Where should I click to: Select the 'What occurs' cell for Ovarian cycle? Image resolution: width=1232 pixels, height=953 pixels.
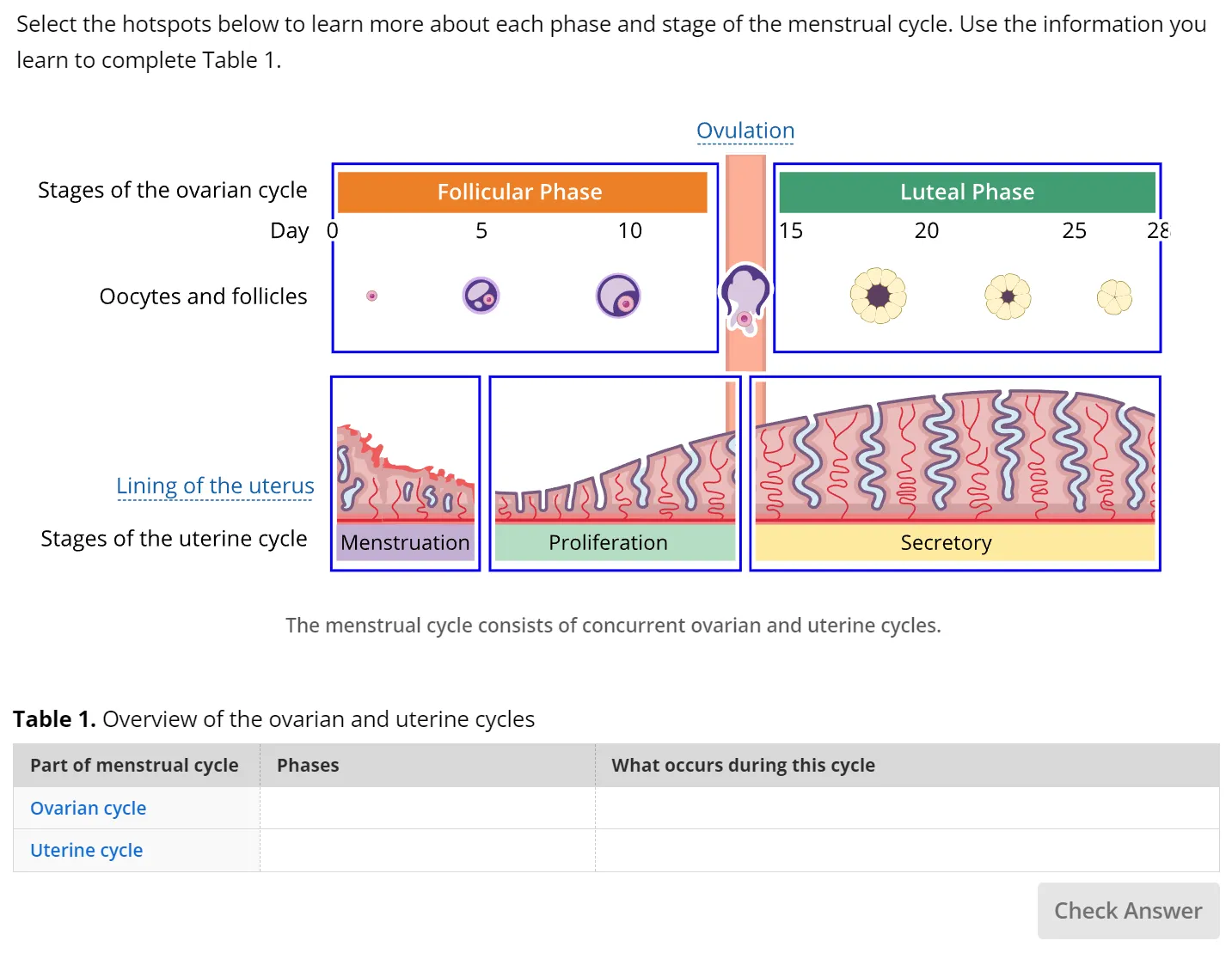click(903, 808)
